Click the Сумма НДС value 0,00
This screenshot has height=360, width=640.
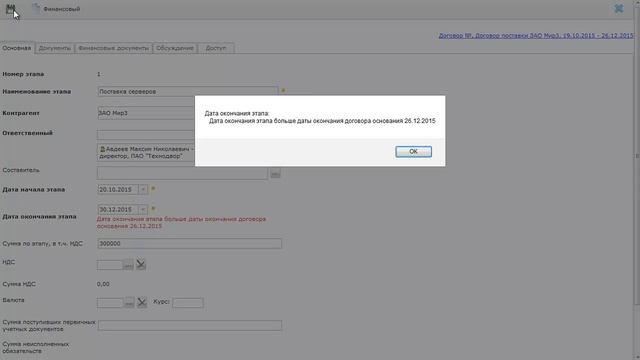click(x=103, y=284)
